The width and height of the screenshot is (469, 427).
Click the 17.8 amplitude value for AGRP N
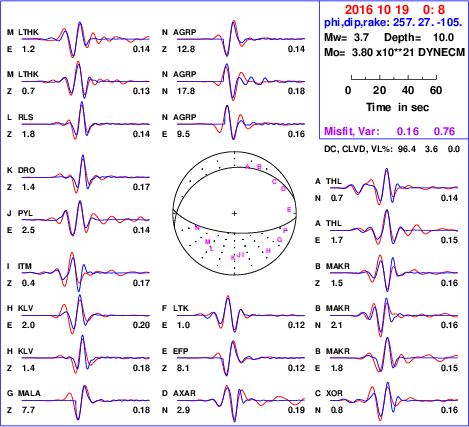(186, 91)
